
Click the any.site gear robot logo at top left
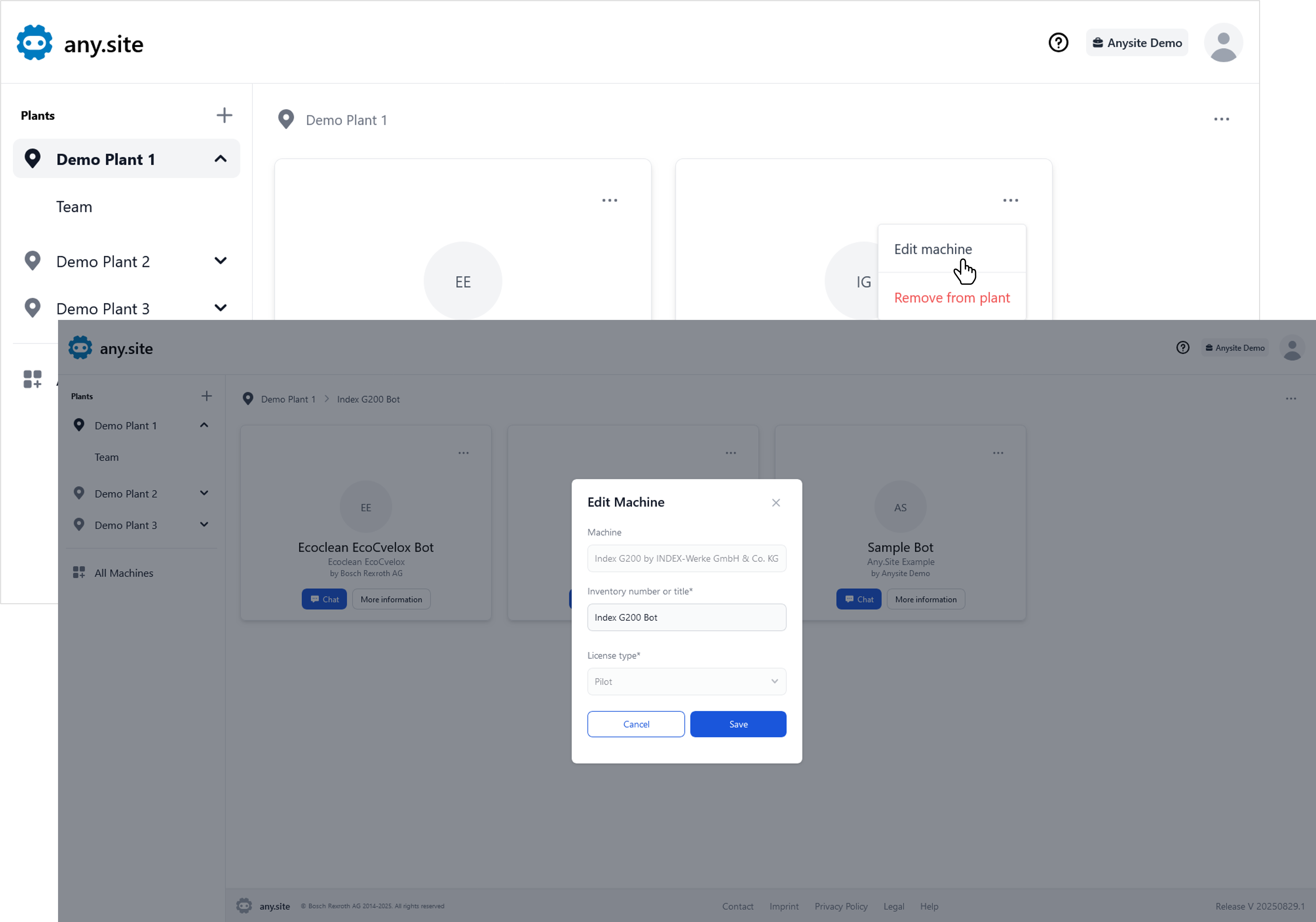(x=34, y=42)
